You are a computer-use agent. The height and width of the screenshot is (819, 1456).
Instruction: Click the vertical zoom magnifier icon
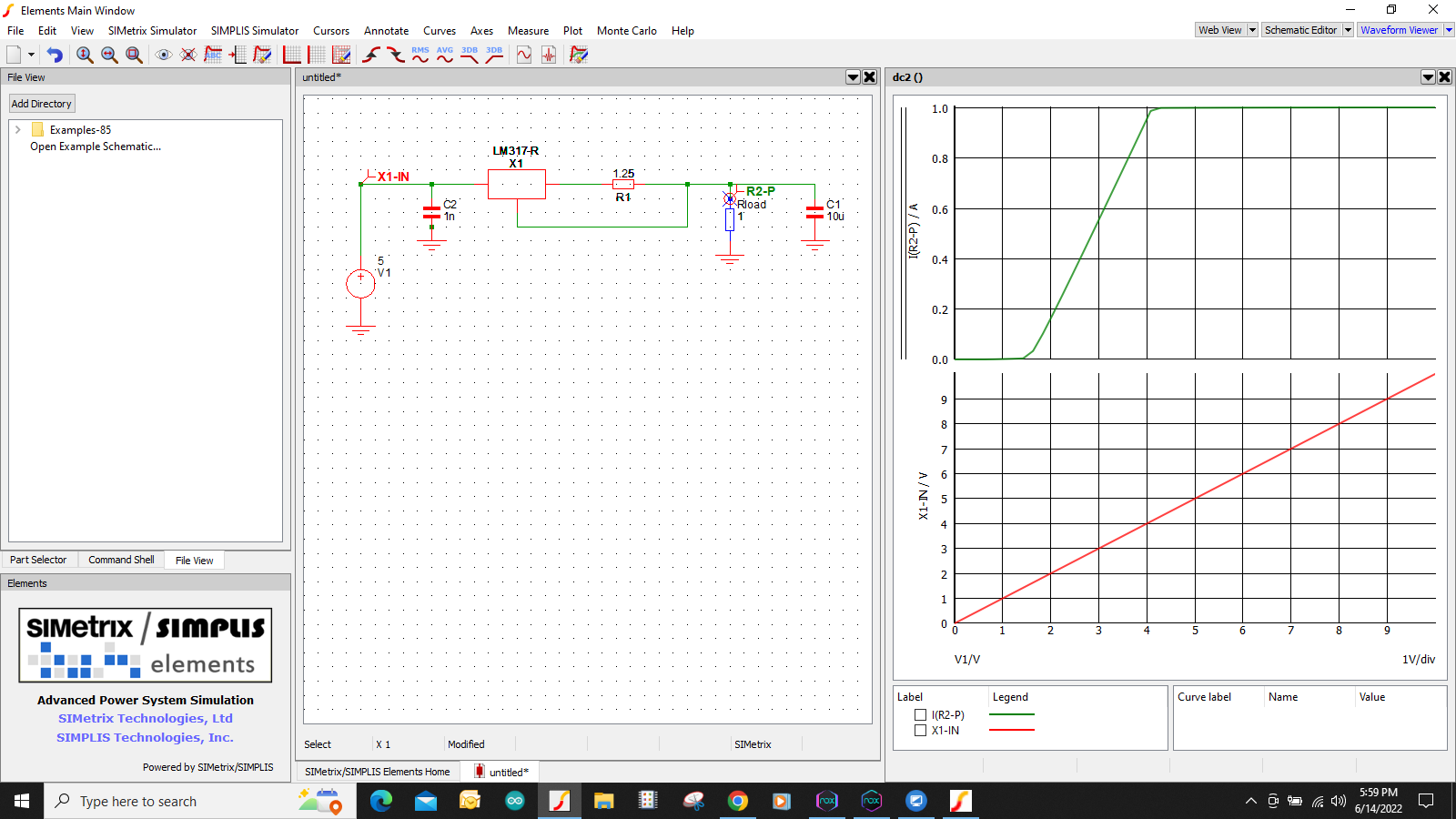pos(85,55)
